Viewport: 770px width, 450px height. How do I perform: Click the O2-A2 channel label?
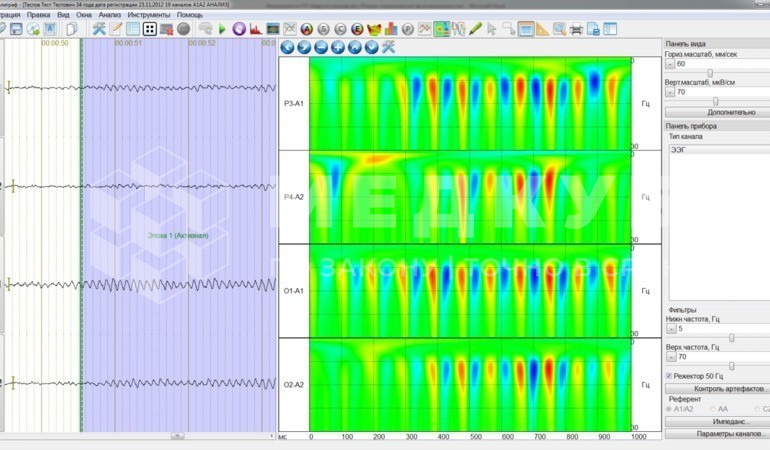[x=294, y=384]
